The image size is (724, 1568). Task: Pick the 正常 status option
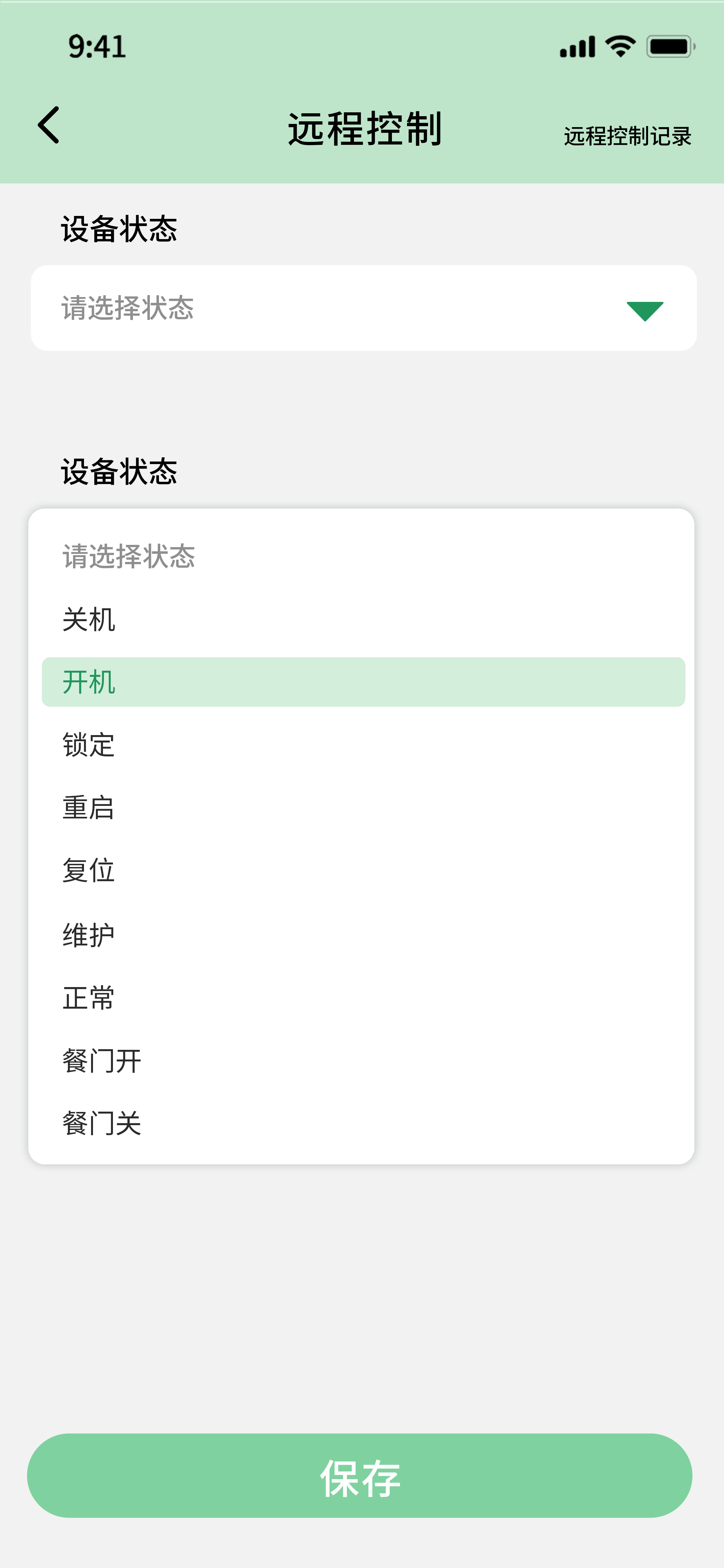pyautogui.click(x=89, y=998)
